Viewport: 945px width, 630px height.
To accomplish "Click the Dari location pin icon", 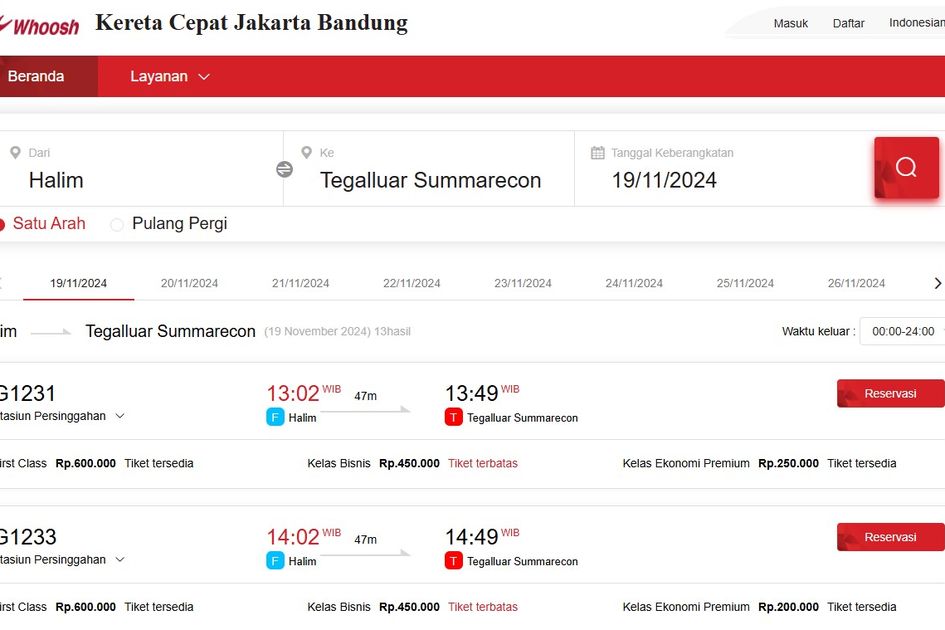I will [16, 153].
